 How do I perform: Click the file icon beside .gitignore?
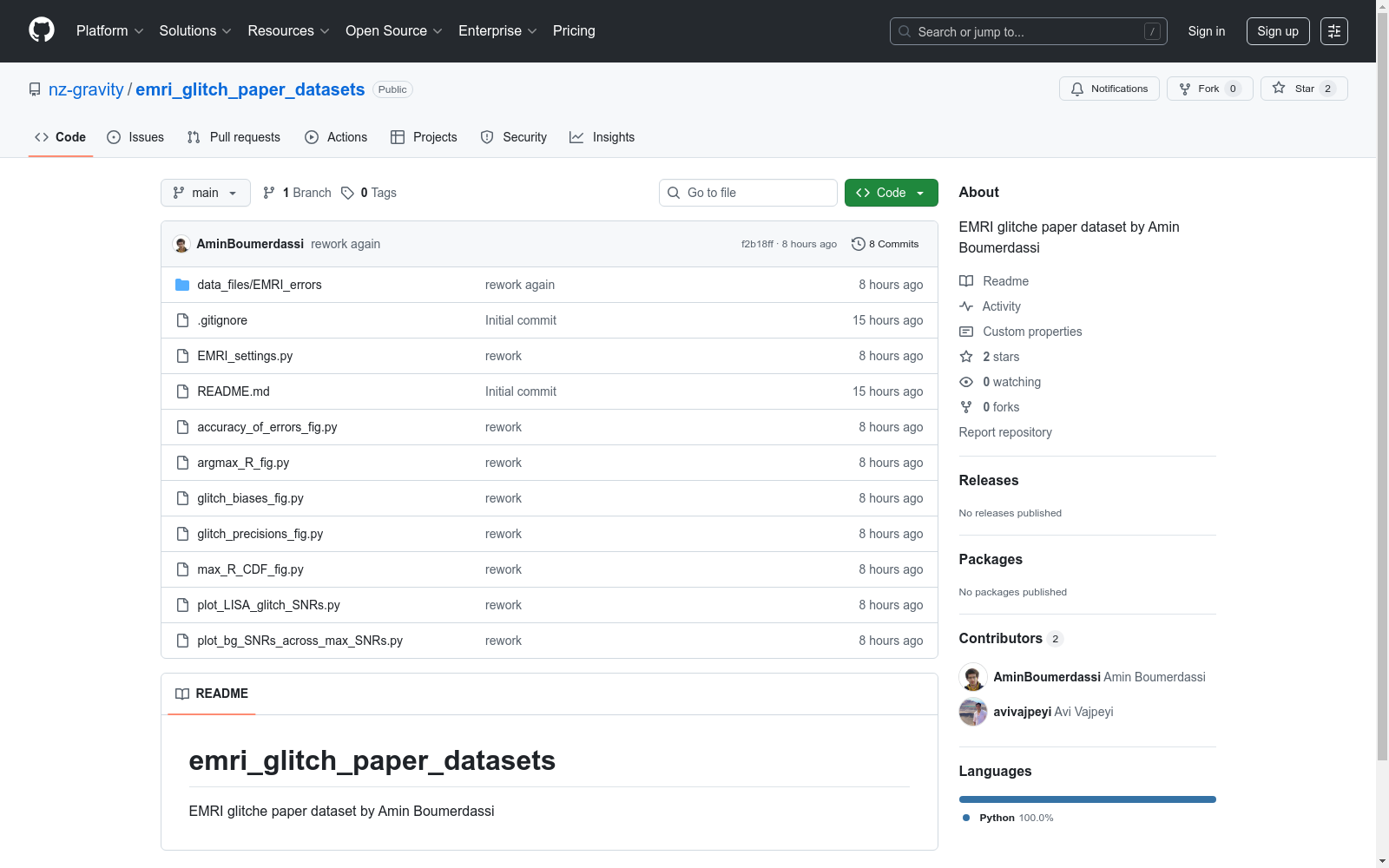tap(182, 320)
